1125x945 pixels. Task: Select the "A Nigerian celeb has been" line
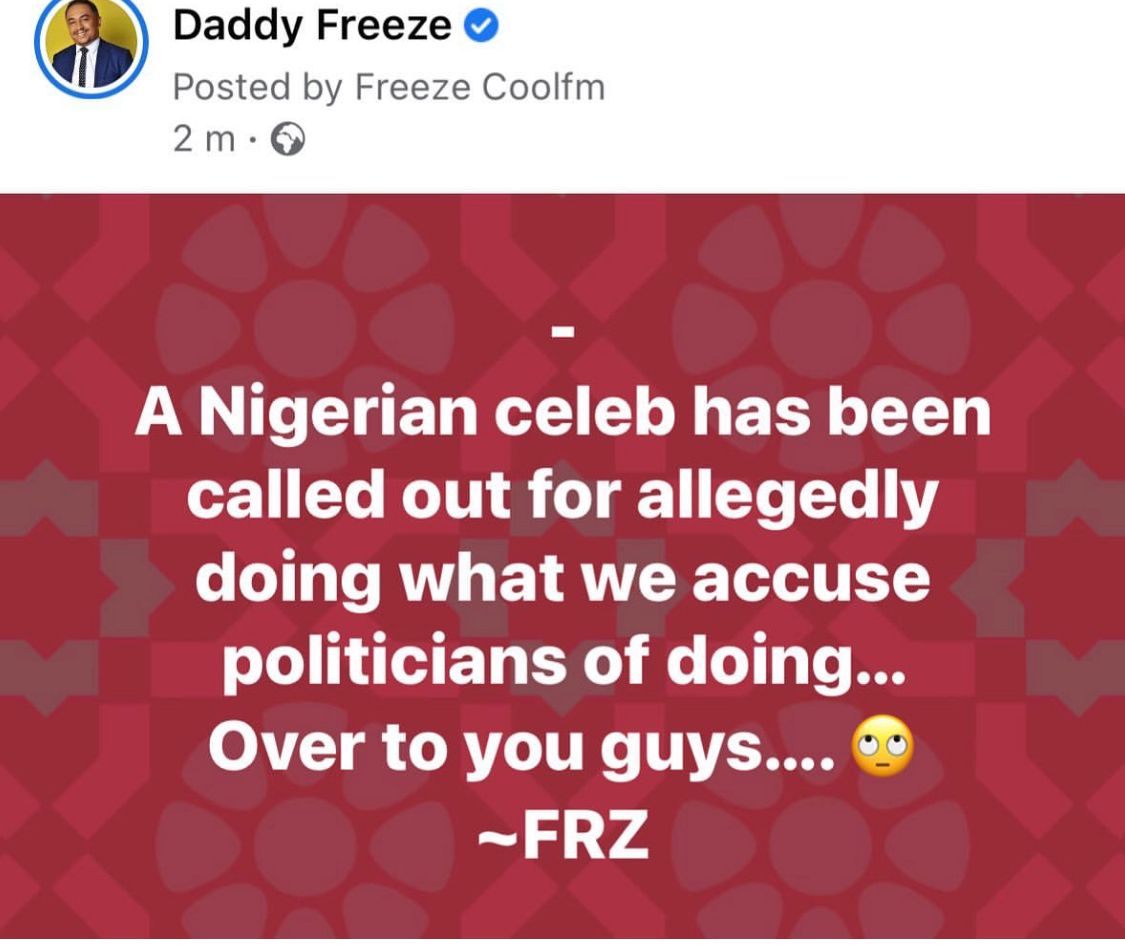[x=562, y=414]
